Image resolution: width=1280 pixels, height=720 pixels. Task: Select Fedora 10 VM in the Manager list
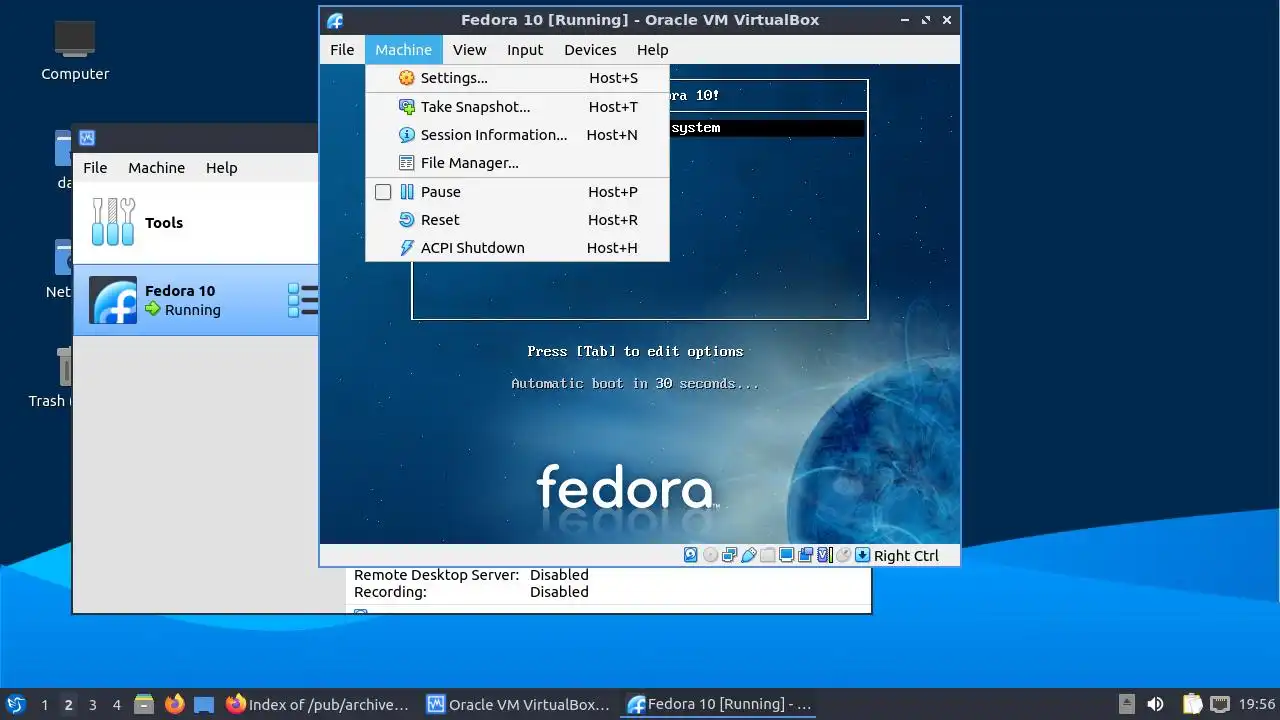pos(196,300)
